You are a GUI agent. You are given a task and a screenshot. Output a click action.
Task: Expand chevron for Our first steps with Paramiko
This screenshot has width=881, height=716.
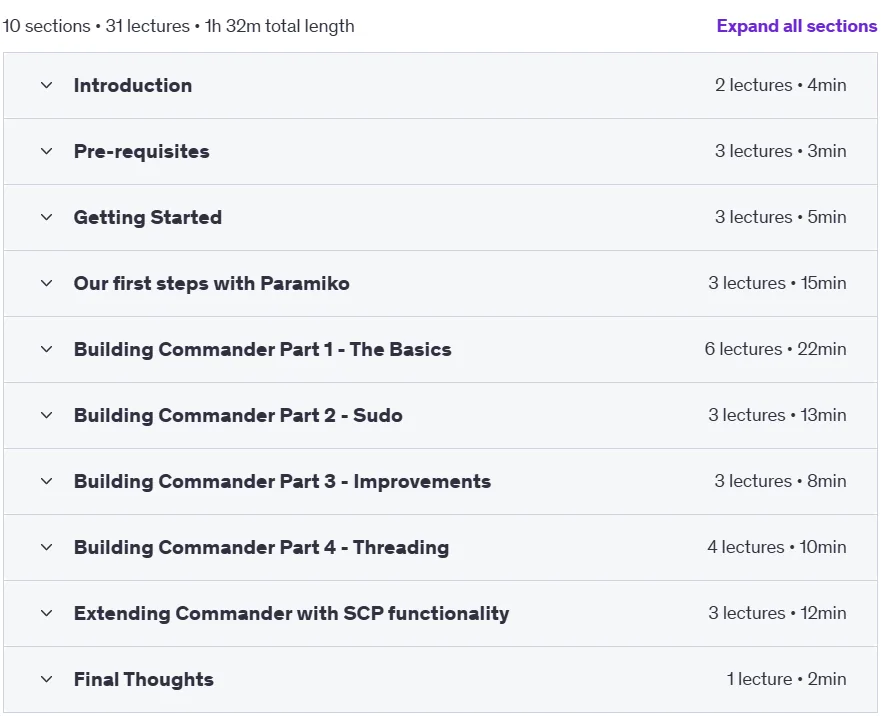point(47,283)
